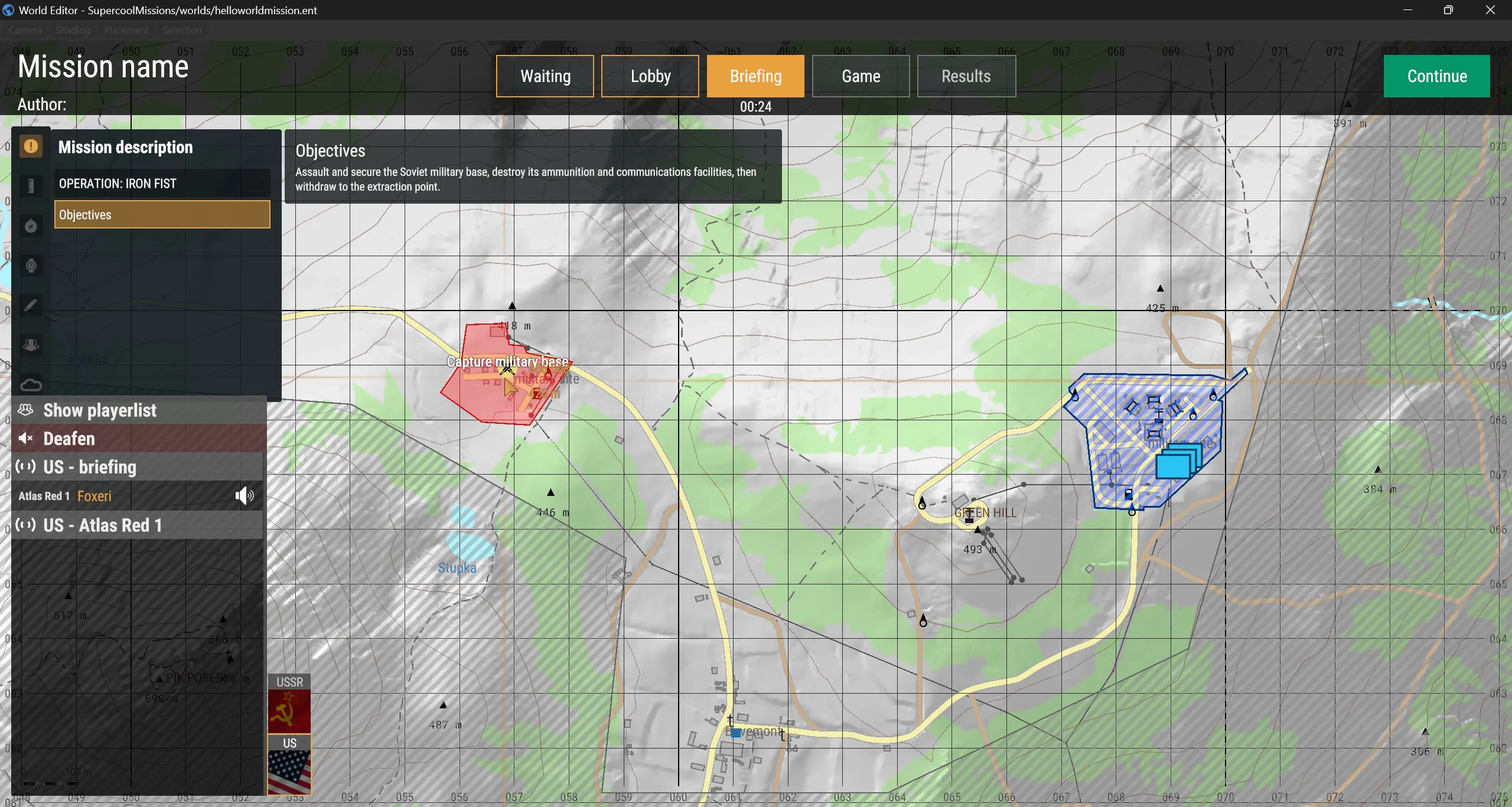Open the Placement menu
This screenshot has height=807, width=1512.
point(126,30)
